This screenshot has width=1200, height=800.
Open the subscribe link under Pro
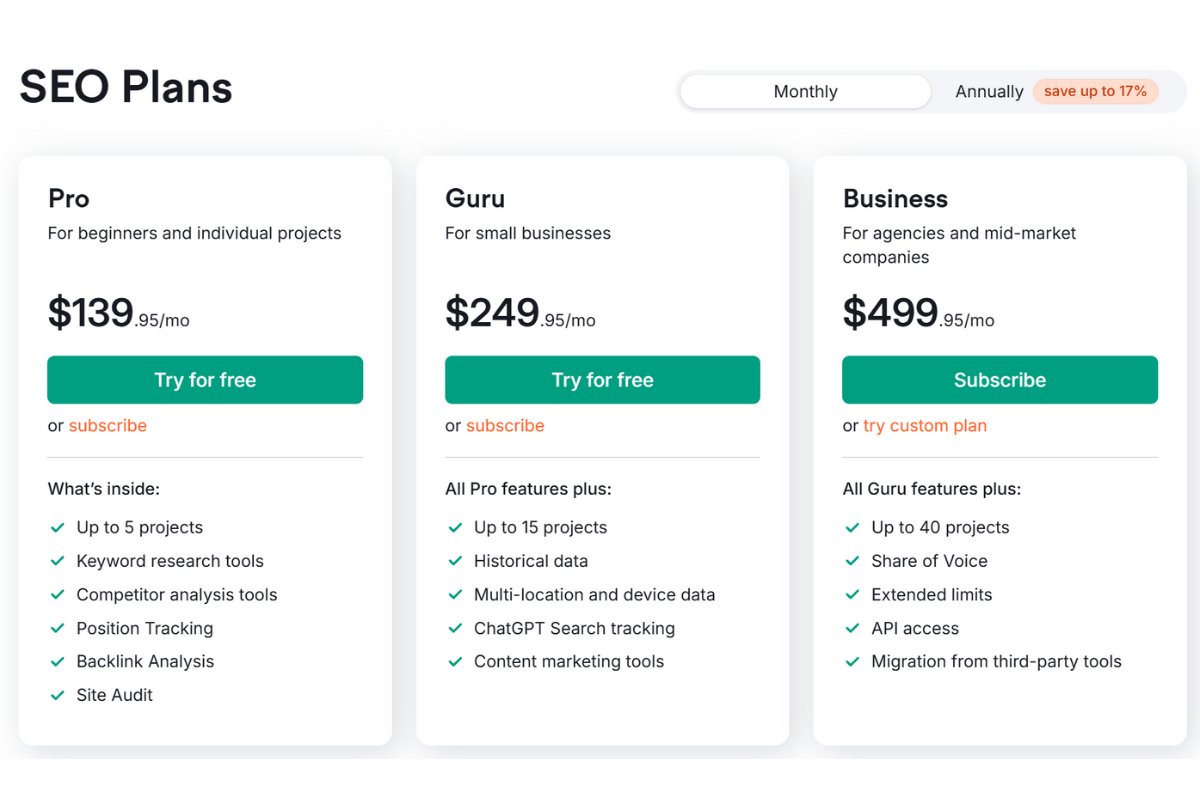click(x=108, y=425)
